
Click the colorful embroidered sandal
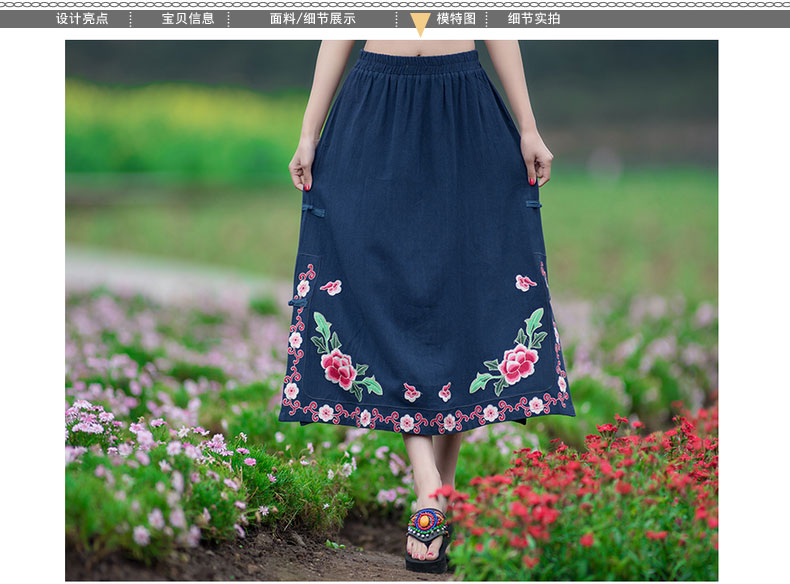(x=427, y=524)
